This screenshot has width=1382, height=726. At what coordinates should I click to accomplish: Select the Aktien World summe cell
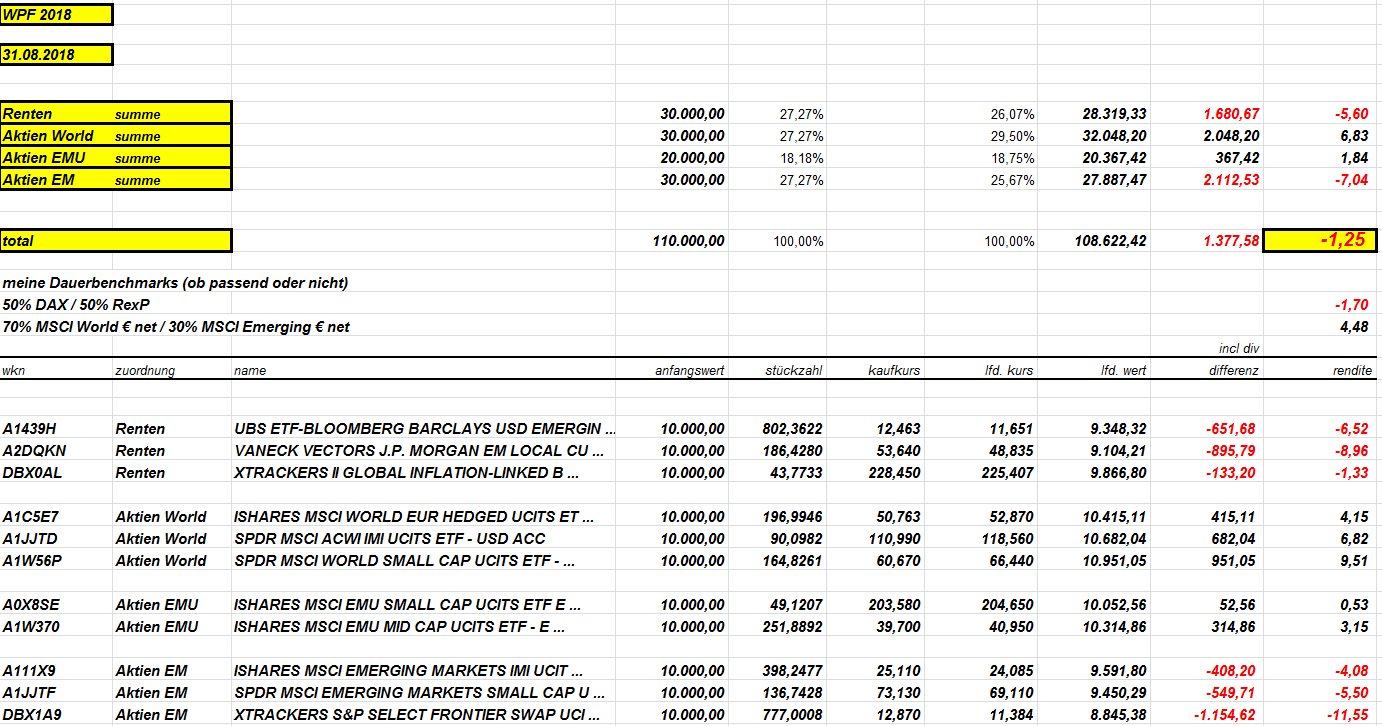point(116,135)
